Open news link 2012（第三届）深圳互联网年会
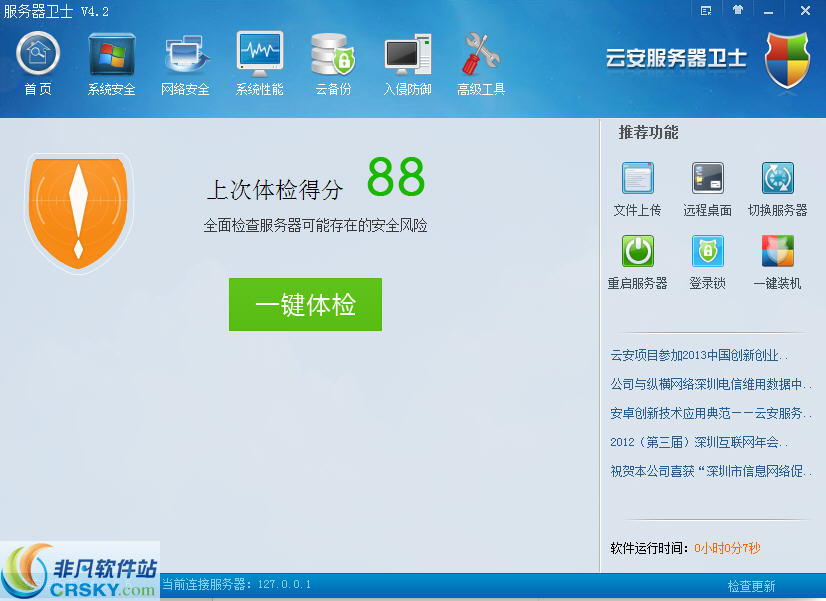Viewport: 826px width, 601px height. (x=699, y=442)
